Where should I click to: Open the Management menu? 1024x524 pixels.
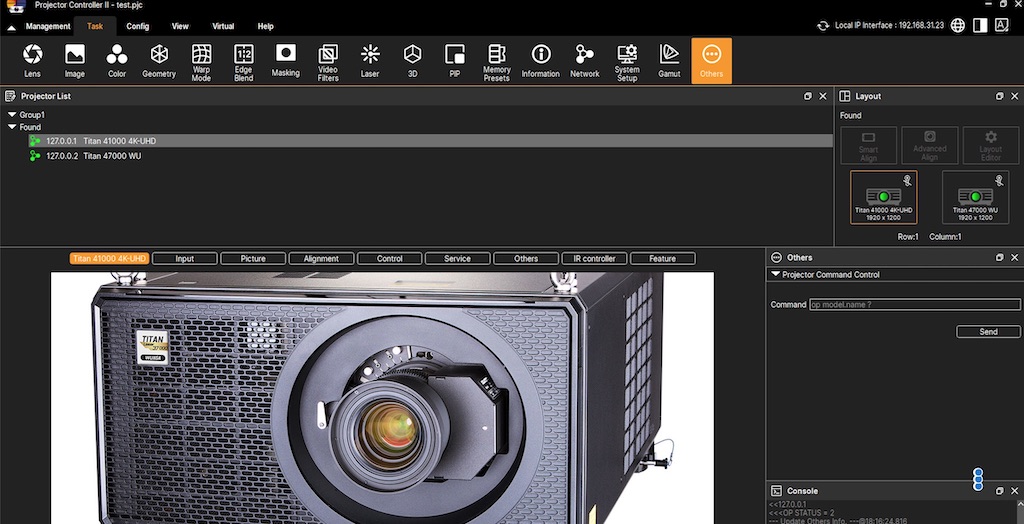pos(48,26)
